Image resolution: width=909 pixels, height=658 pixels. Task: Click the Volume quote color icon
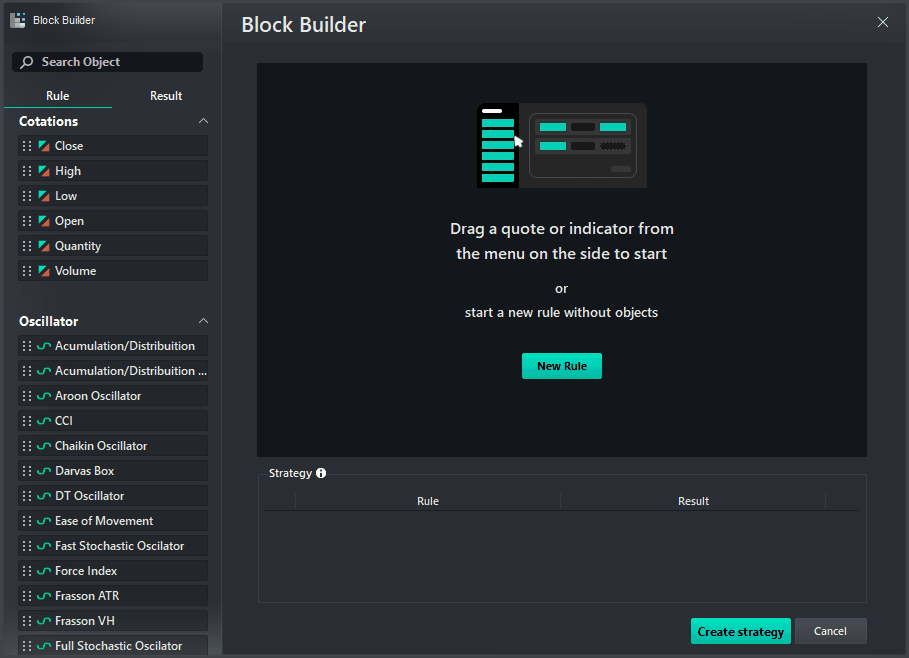(x=44, y=271)
